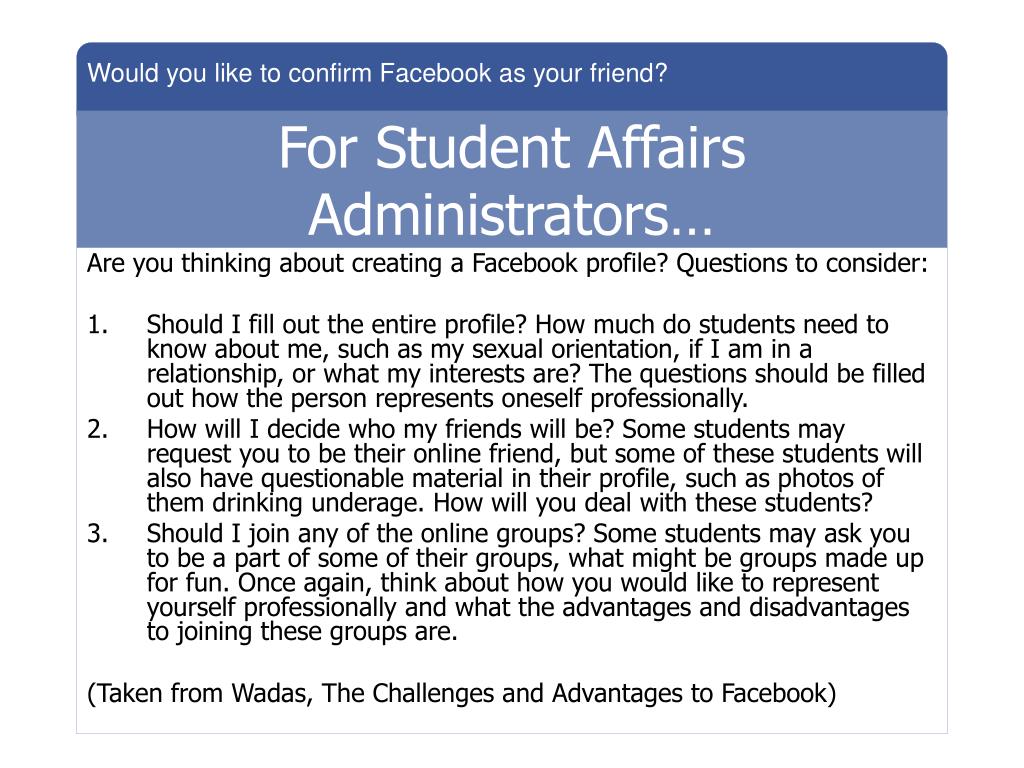Click the list number 2.
This screenshot has height=768, width=1024.
click(x=98, y=429)
